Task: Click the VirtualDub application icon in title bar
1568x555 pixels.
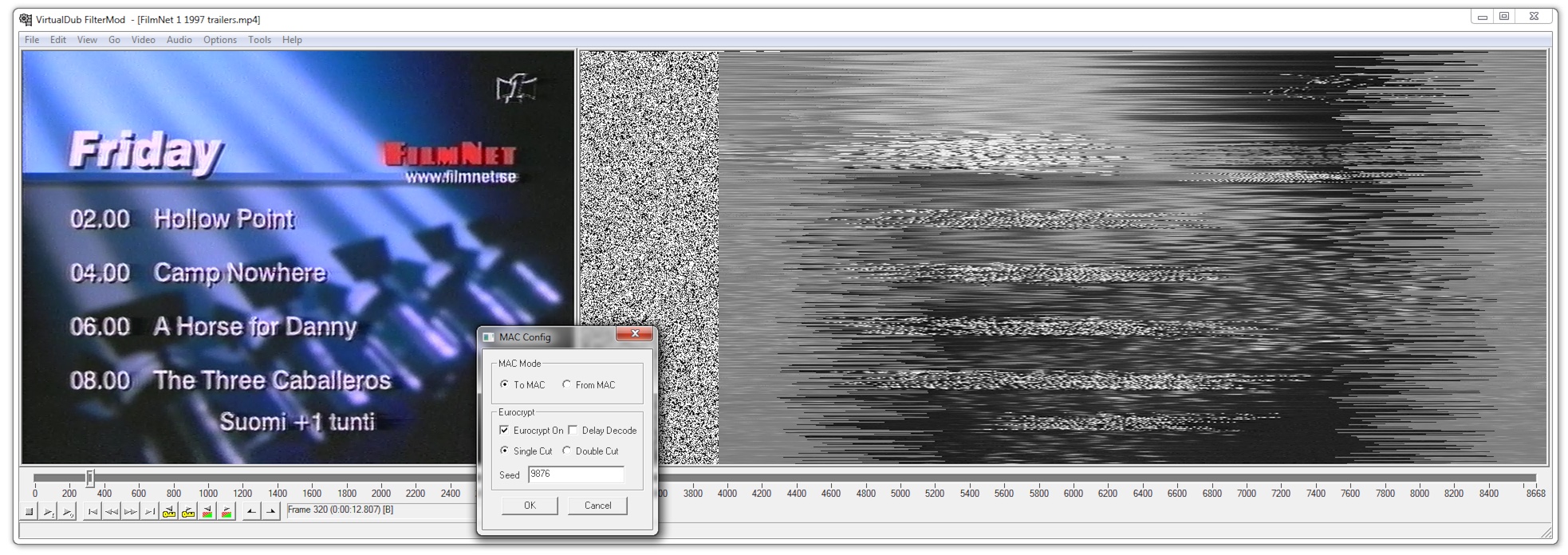Action: click(26, 19)
